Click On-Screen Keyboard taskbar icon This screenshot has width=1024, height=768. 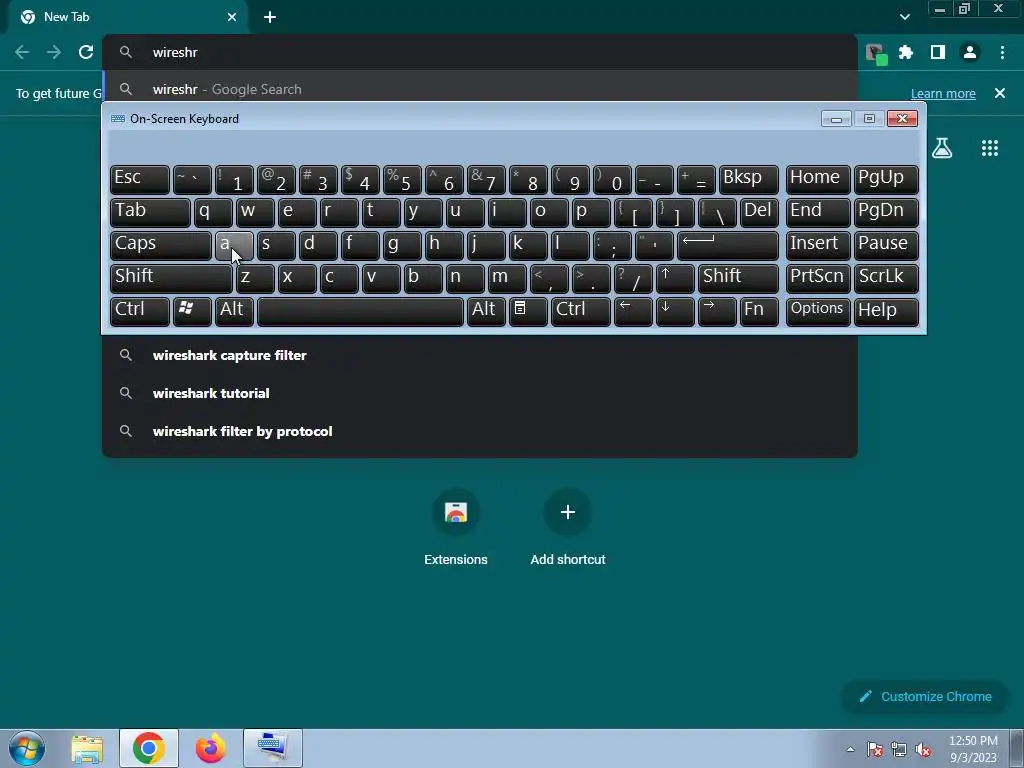pyautogui.click(x=272, y=748)
